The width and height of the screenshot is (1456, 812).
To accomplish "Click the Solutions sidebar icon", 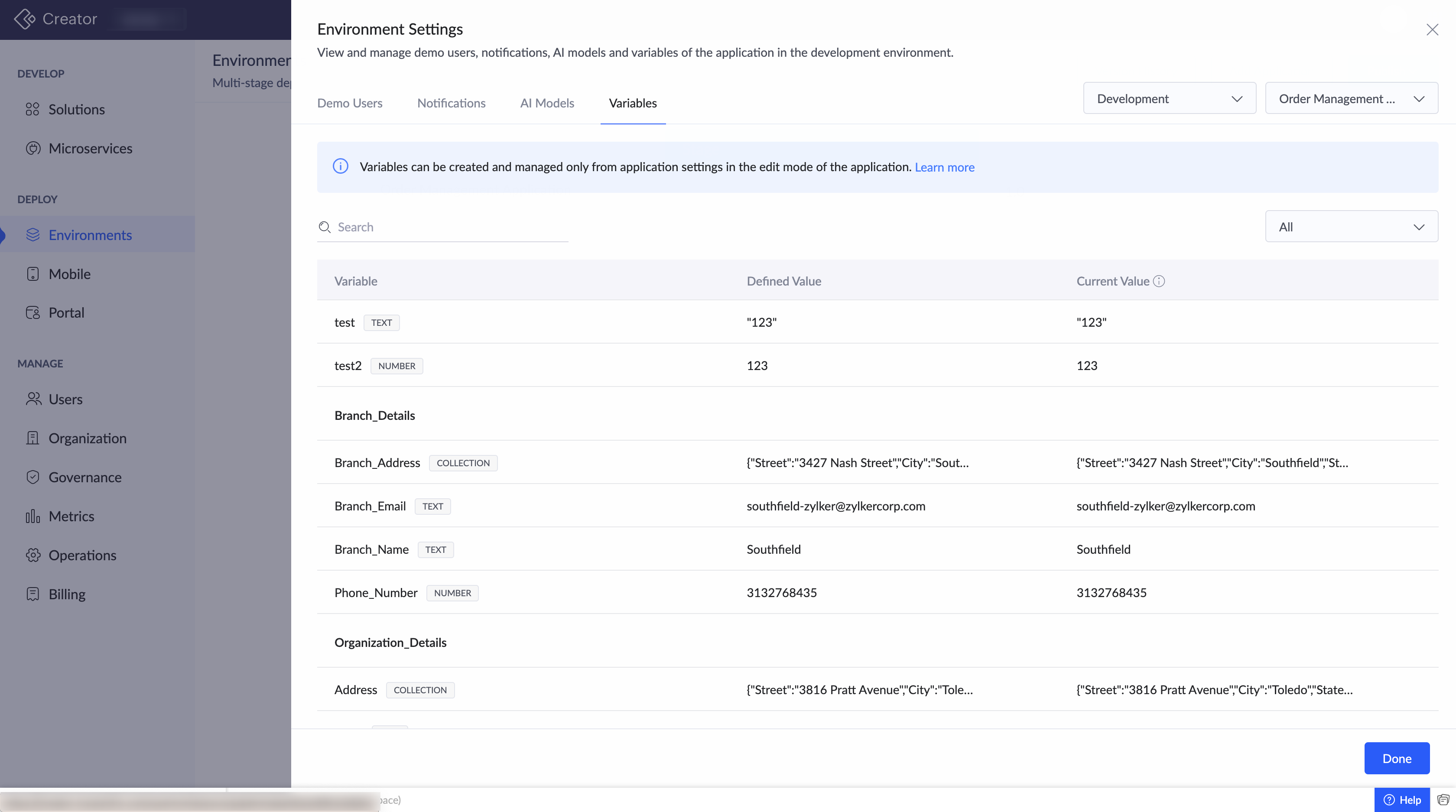I will click(x=33, y=109).
